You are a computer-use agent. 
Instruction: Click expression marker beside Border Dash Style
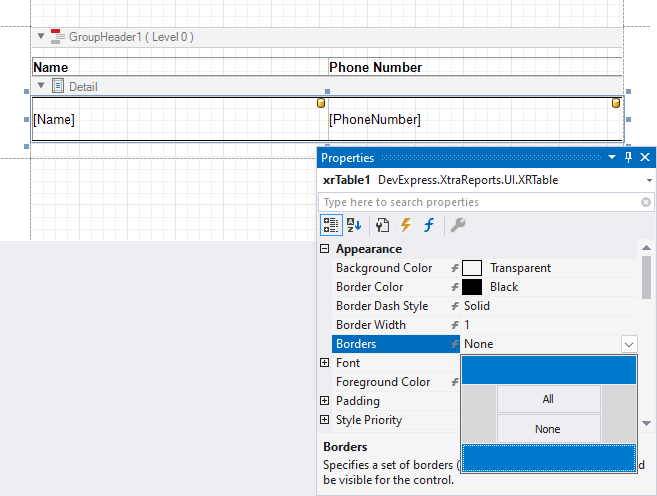(455, 306)
